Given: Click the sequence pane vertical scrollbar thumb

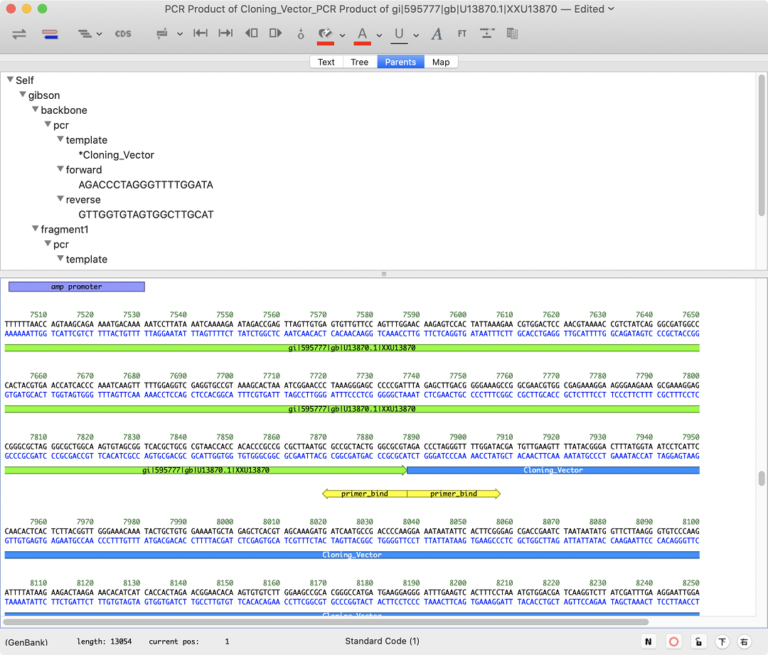Looking at the screenshot, I should click(762, 479).
